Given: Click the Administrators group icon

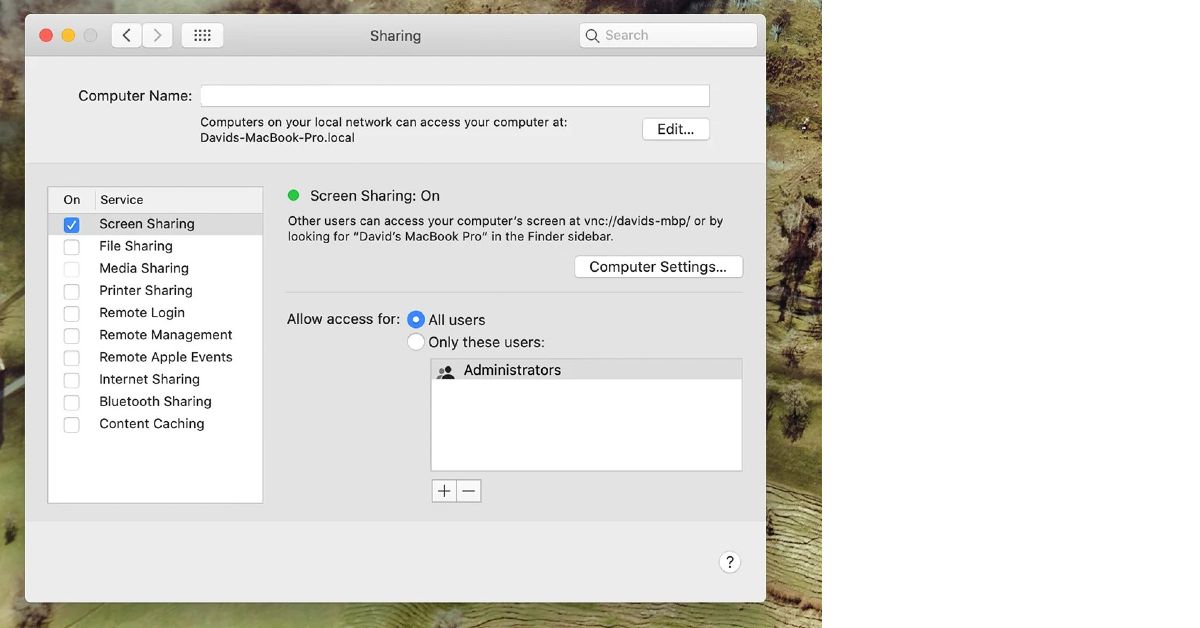Looking at the screenshot, I should click(x=445, y=370).
